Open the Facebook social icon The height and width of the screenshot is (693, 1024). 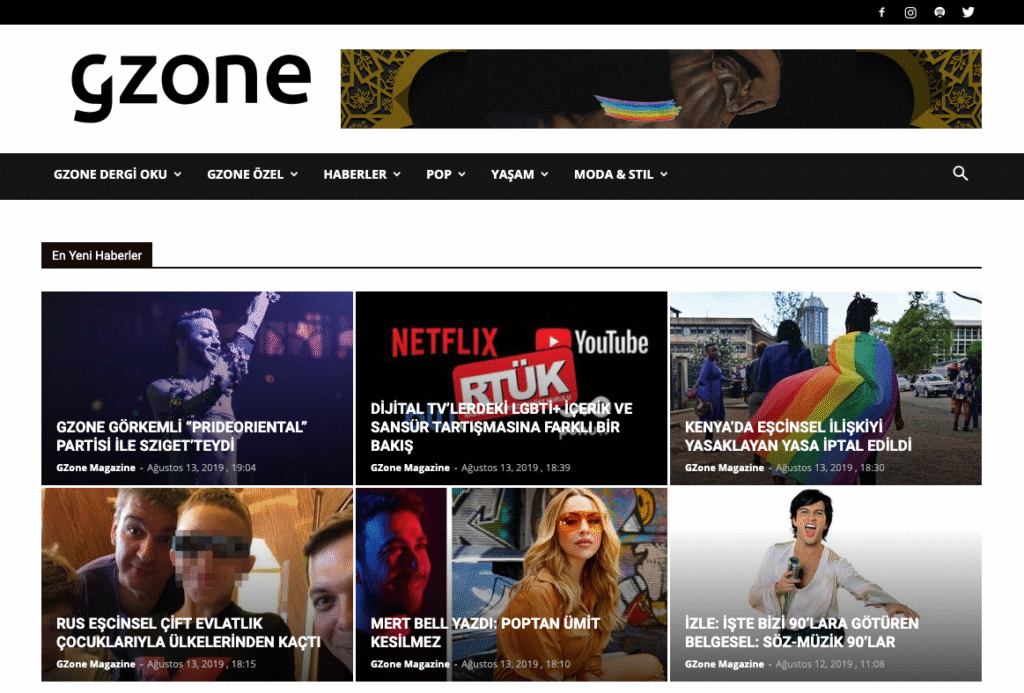coord(882,12)
